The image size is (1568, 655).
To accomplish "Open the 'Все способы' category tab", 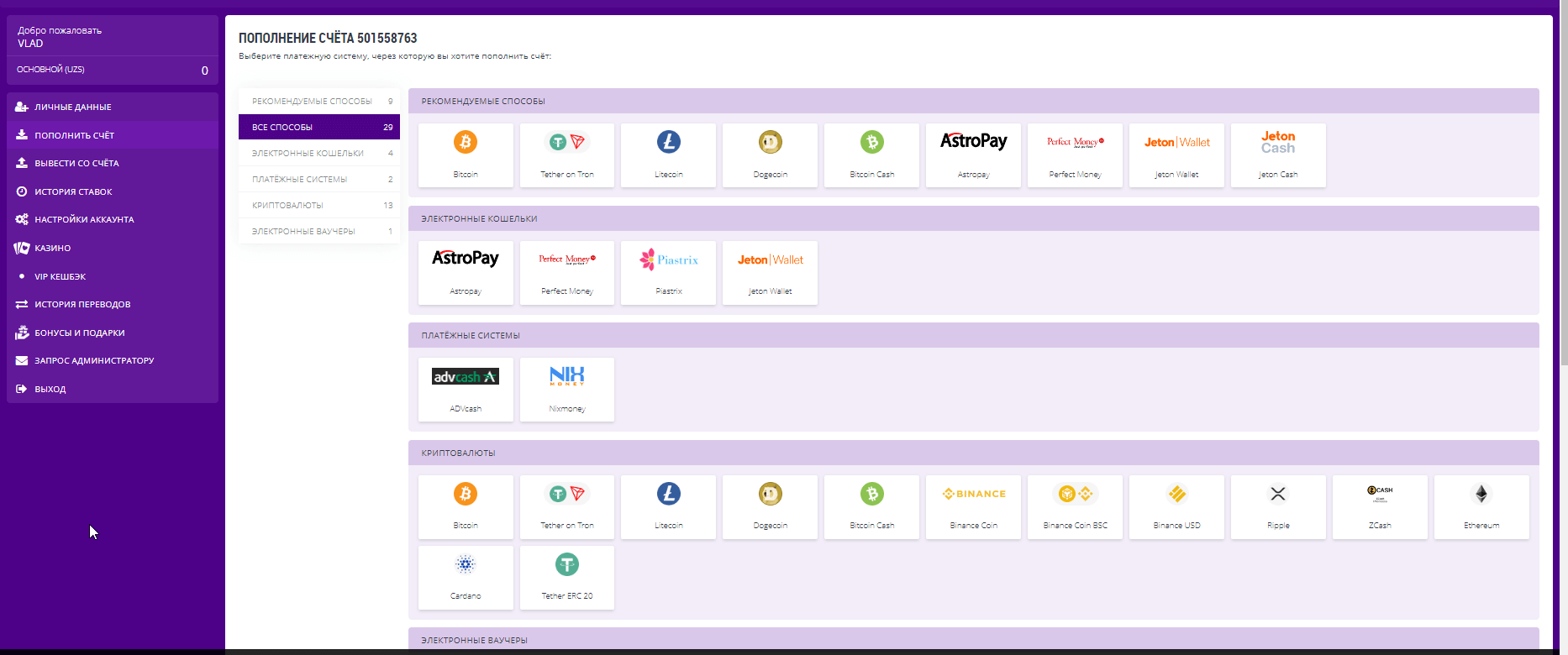I will [318, 127].
